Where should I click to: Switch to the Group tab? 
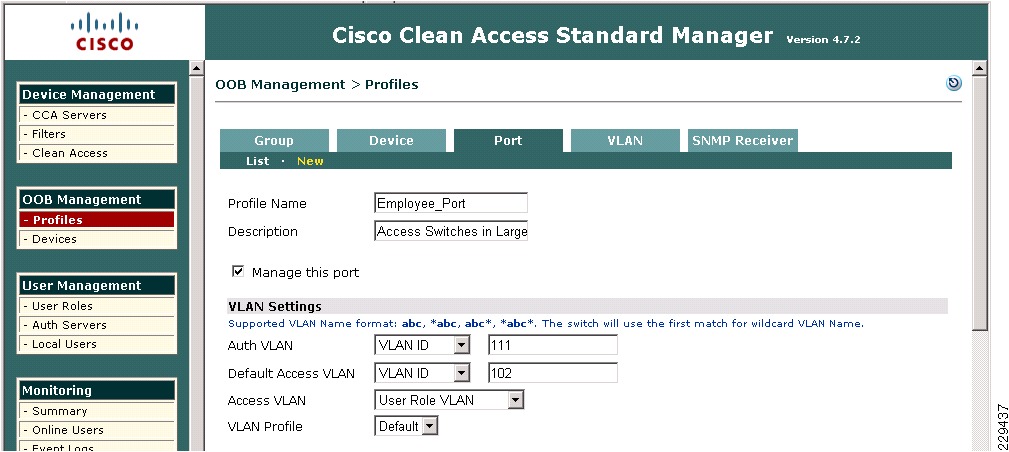[x=274, y=140]
